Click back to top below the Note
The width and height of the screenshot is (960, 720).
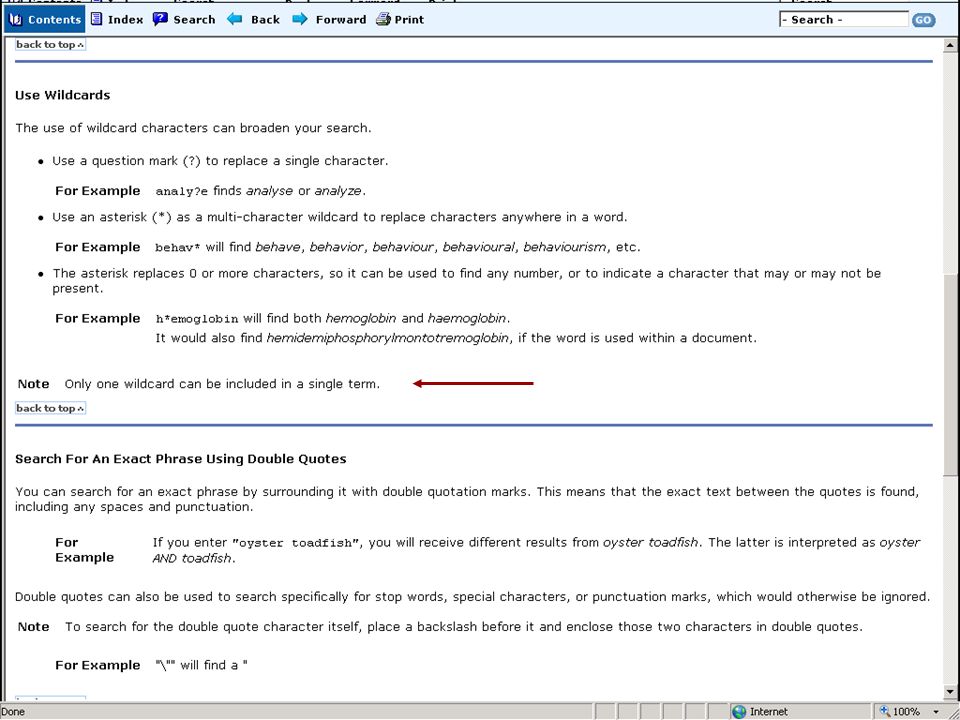[50, 408]
